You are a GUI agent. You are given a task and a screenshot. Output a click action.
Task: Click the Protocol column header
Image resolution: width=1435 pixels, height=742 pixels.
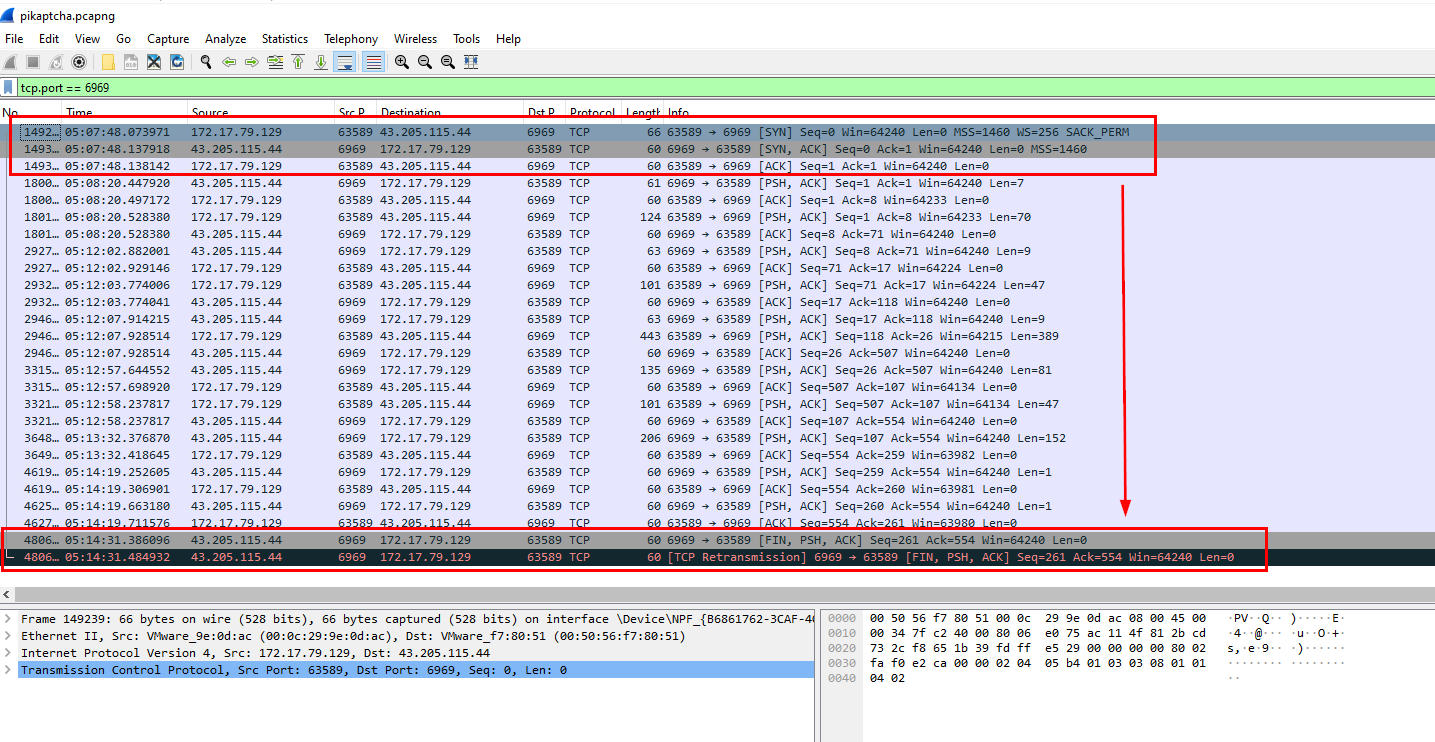pyautogui.click(x=592, y=113)
